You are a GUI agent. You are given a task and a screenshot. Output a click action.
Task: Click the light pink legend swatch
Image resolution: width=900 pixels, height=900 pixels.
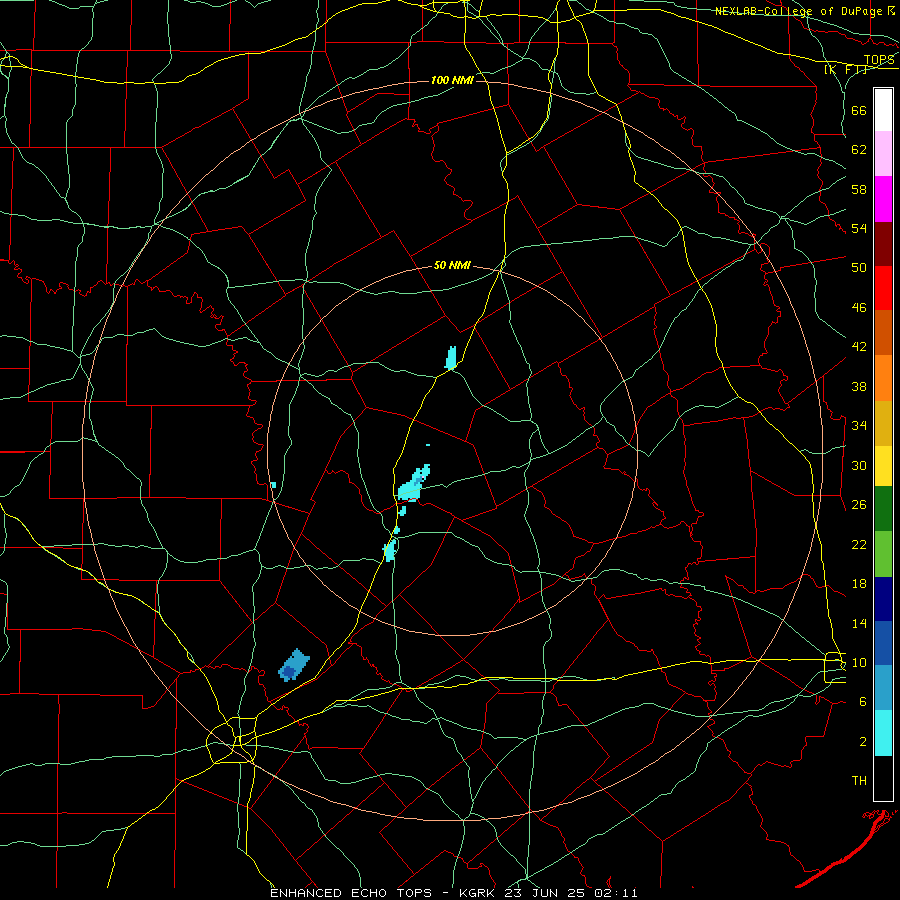[883, 154]
